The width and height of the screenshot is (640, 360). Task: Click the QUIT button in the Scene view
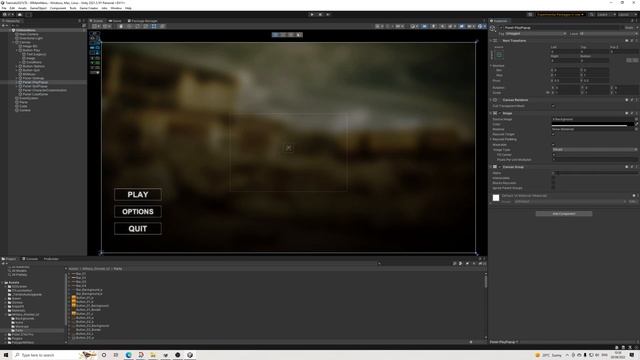pyautogui.click(x=138, y=229)
